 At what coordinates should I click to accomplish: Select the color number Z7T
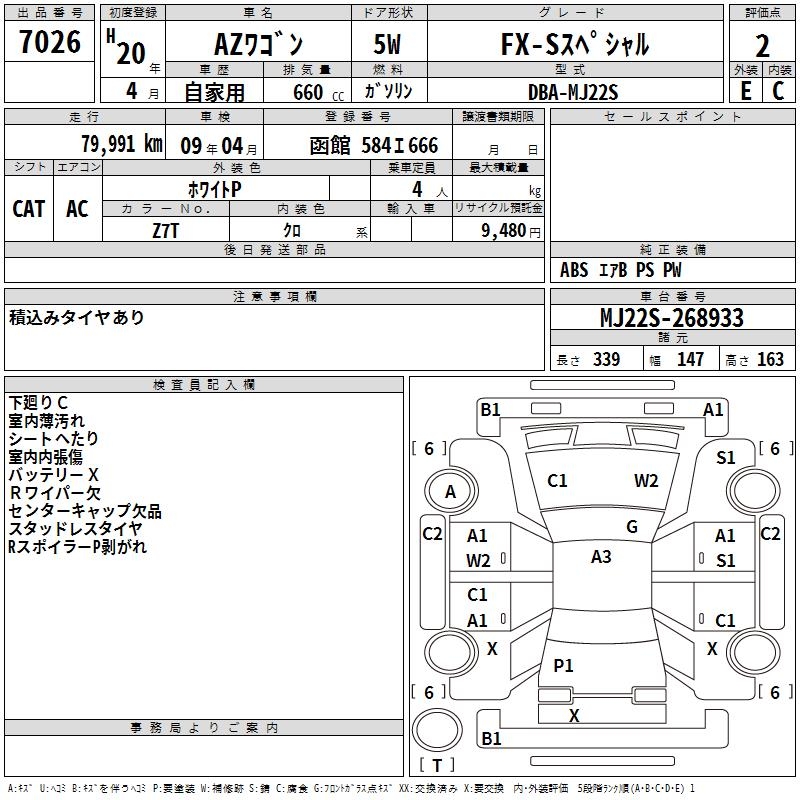coord(165,231)
